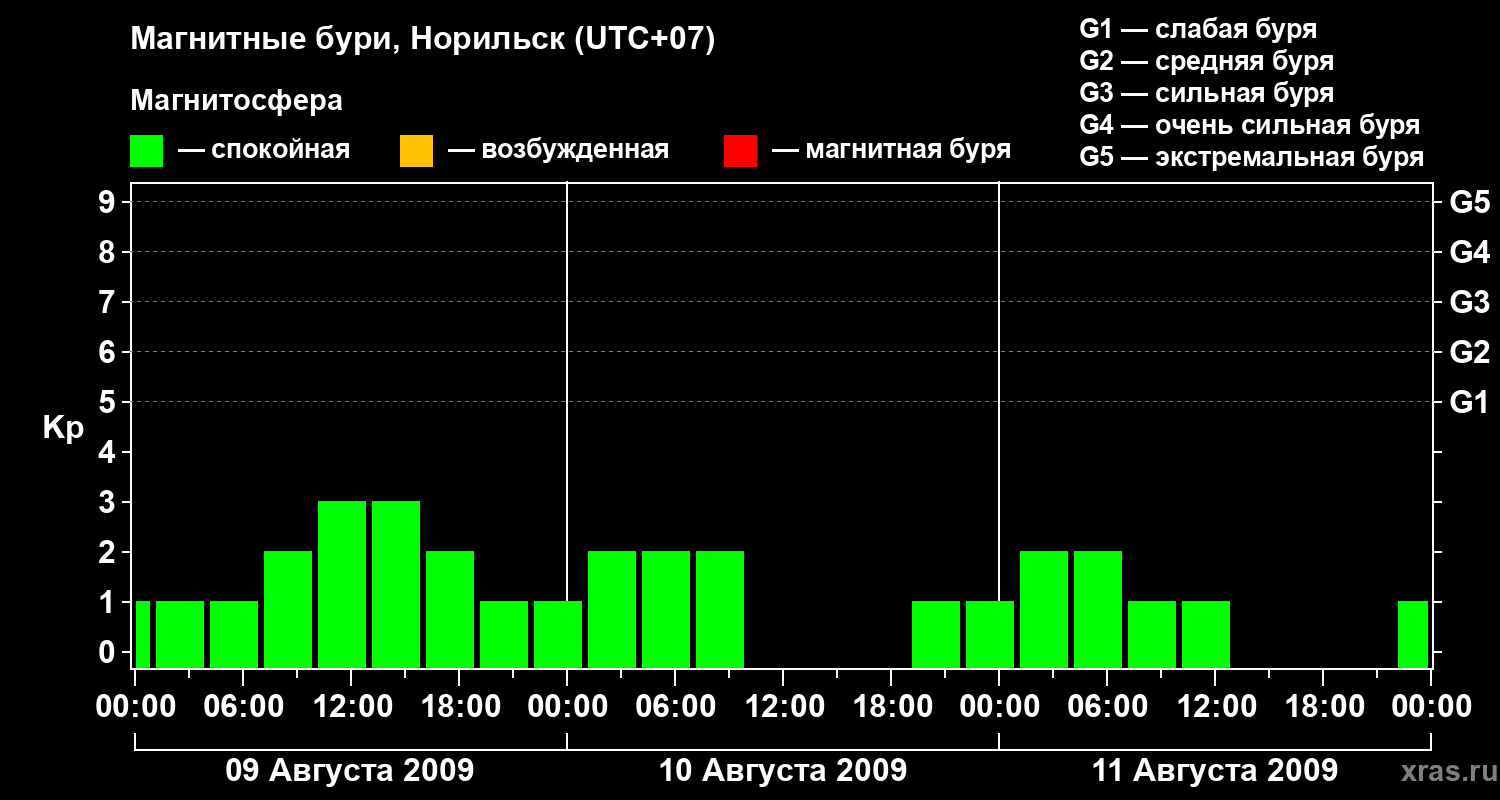
Task: Click the '06:00' time label above 10 Августа
Action: [x=674, y=707]
